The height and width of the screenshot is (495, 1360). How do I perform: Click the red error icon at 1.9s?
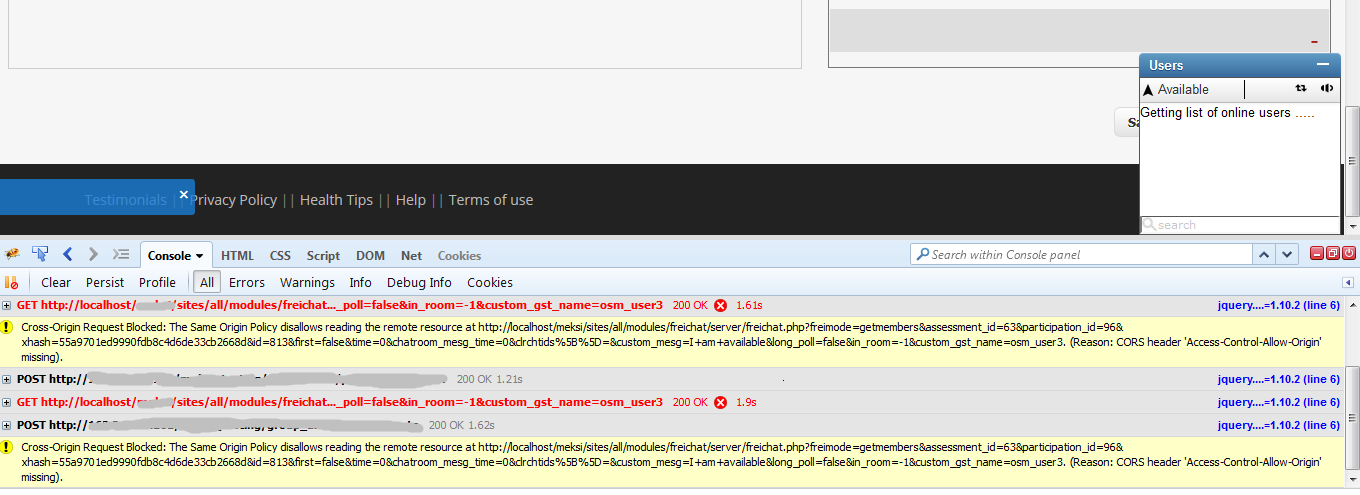[720, 402]
